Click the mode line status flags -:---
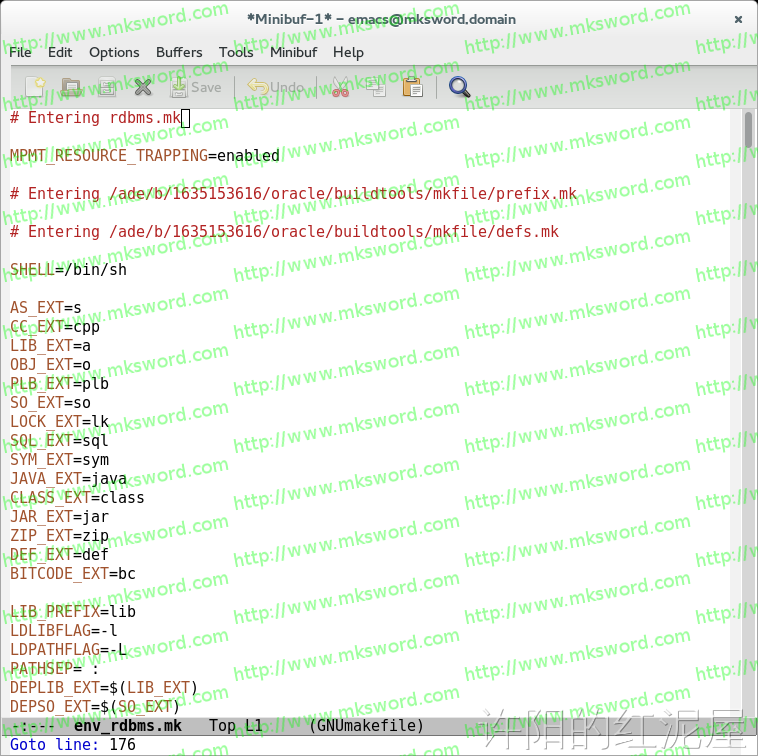 click(x=33, y=726)
